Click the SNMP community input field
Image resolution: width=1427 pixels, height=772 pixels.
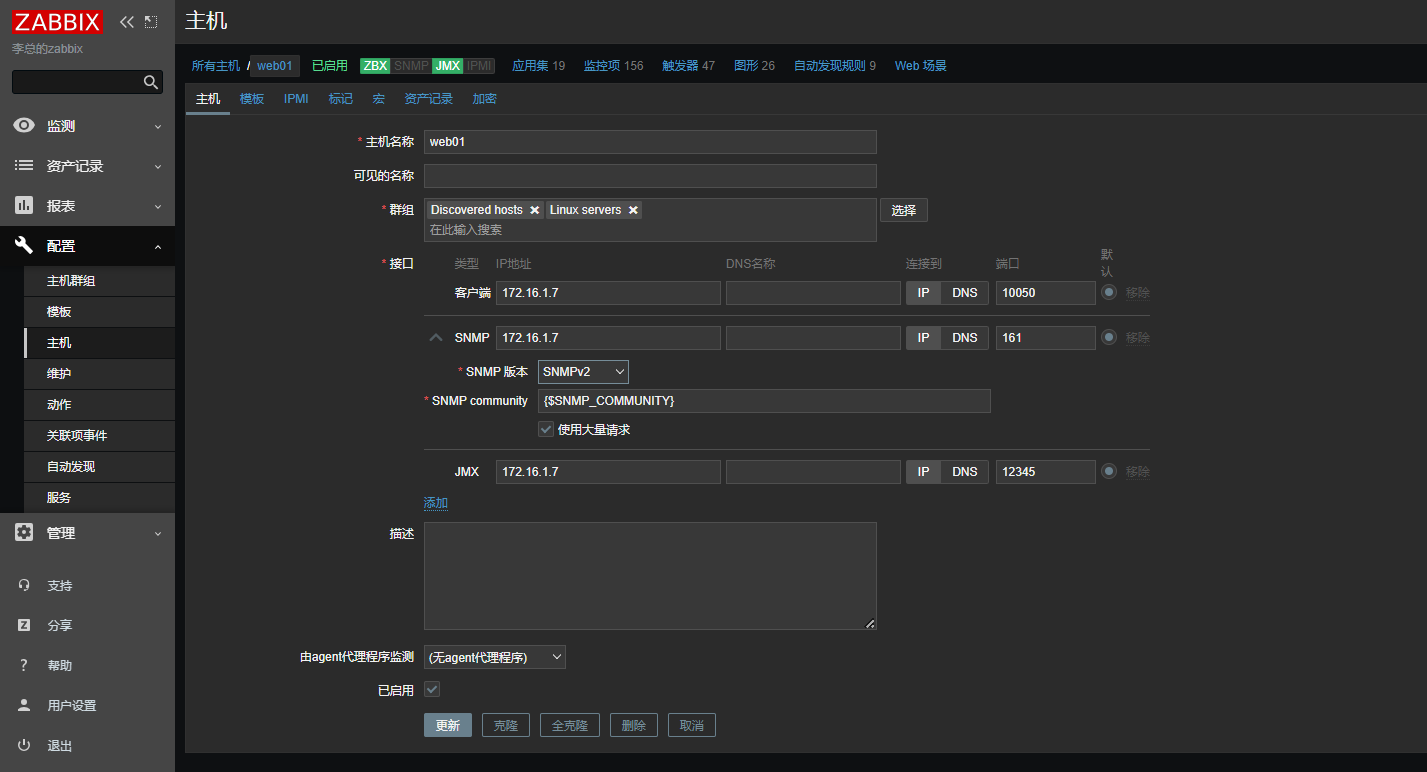coord(764,401)
